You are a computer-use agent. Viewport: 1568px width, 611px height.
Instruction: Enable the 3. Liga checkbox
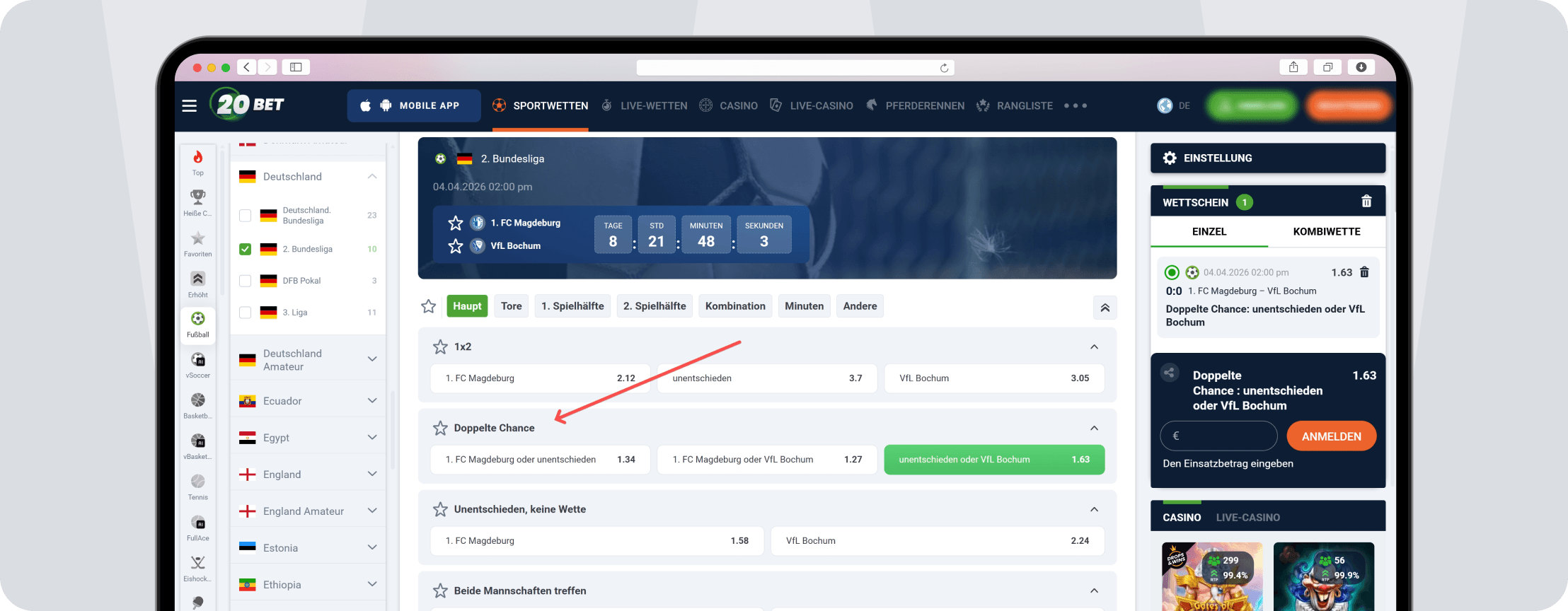click(x=246, y=313)
